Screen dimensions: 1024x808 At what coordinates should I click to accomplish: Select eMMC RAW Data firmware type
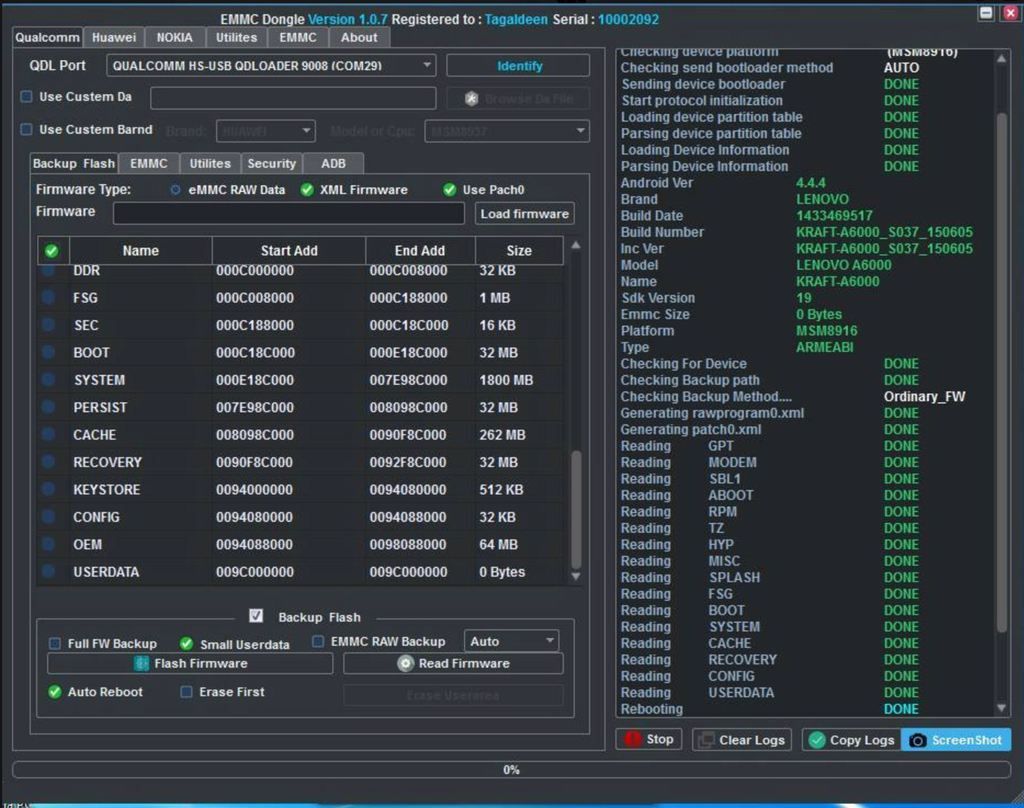click(x=175, y=190)
